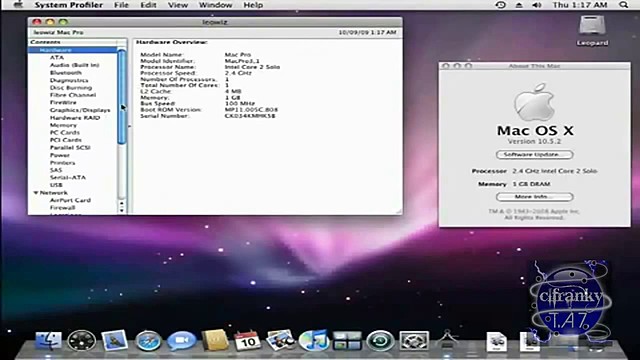
Task: Launch Safari from the Dock
Action: click(148, 340)
